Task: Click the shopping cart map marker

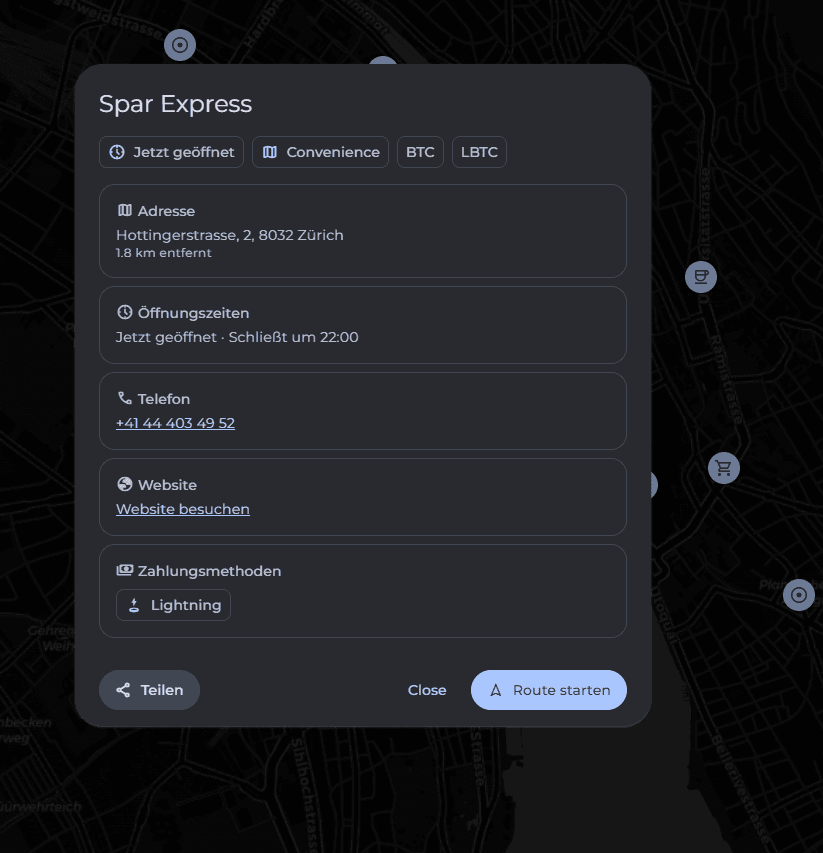Action: [x=724, y=467]
